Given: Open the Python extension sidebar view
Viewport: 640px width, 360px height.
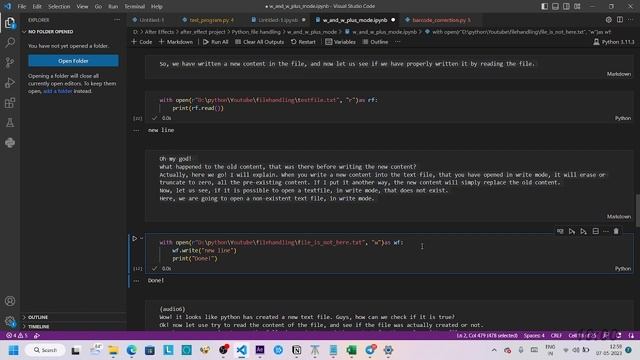Looking at the screenshot, I should pyautogui.click(x=10, y=142).
